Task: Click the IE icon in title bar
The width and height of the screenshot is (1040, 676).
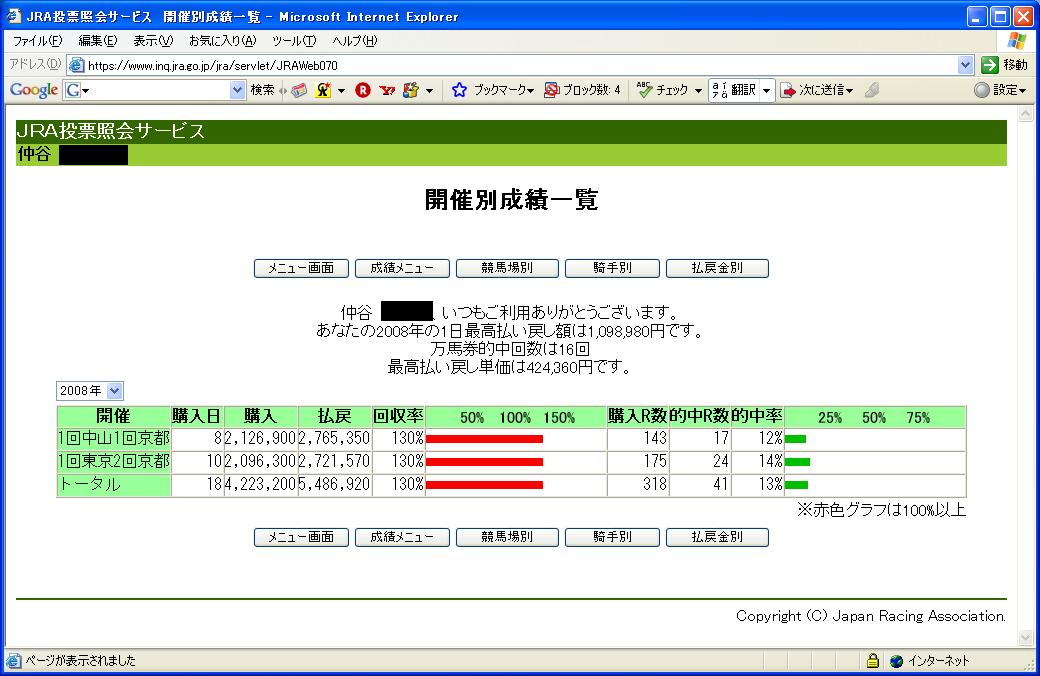Action: pyautogui.click(x=13, y=16)
